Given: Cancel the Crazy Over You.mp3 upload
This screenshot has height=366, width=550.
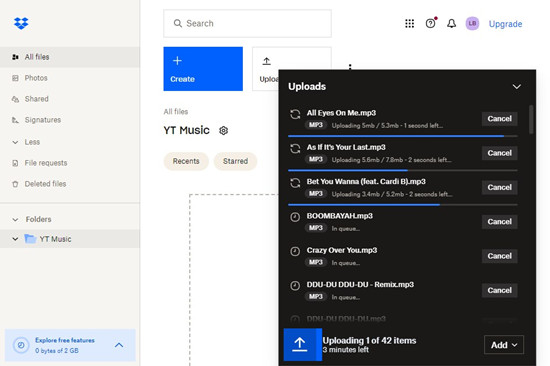Looking at the screenshot, I should point(499,256).
